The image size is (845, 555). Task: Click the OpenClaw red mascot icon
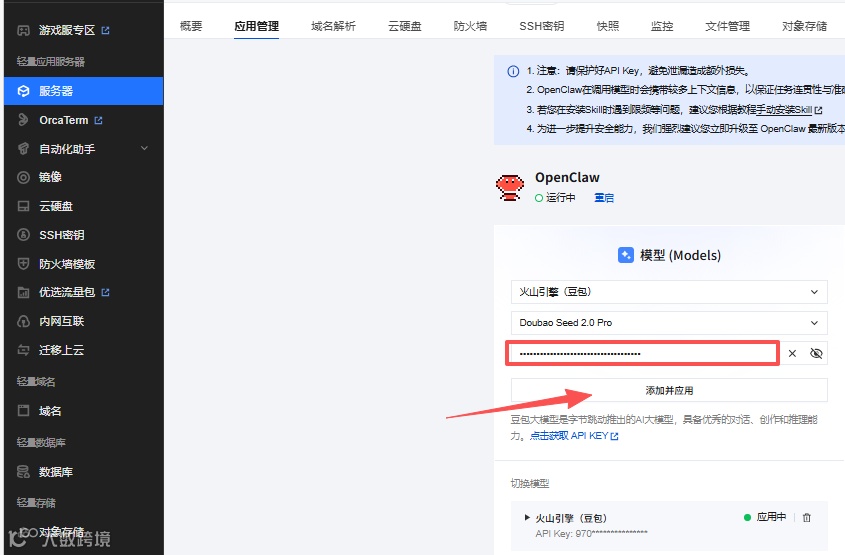click(510, 187)
